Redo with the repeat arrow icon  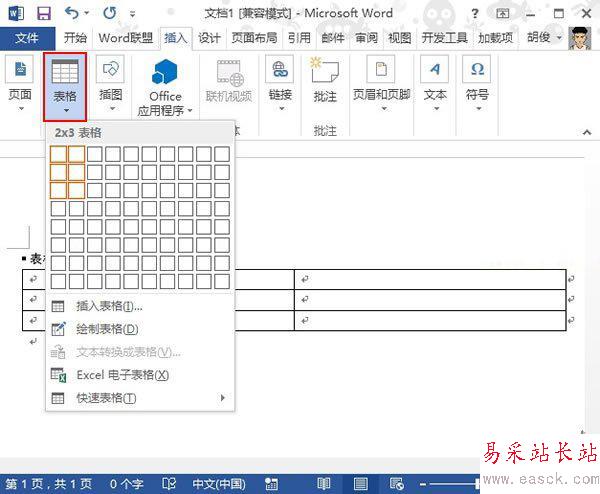tap(110, 13)
